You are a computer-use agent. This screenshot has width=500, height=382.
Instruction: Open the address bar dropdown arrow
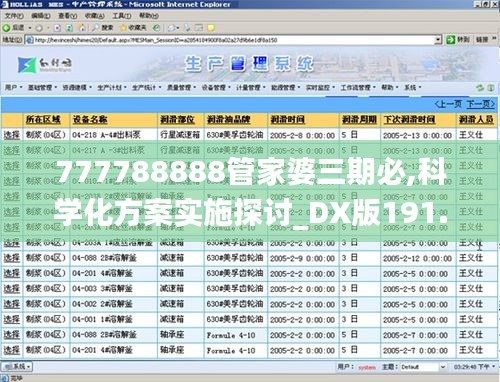coord(438,40)
